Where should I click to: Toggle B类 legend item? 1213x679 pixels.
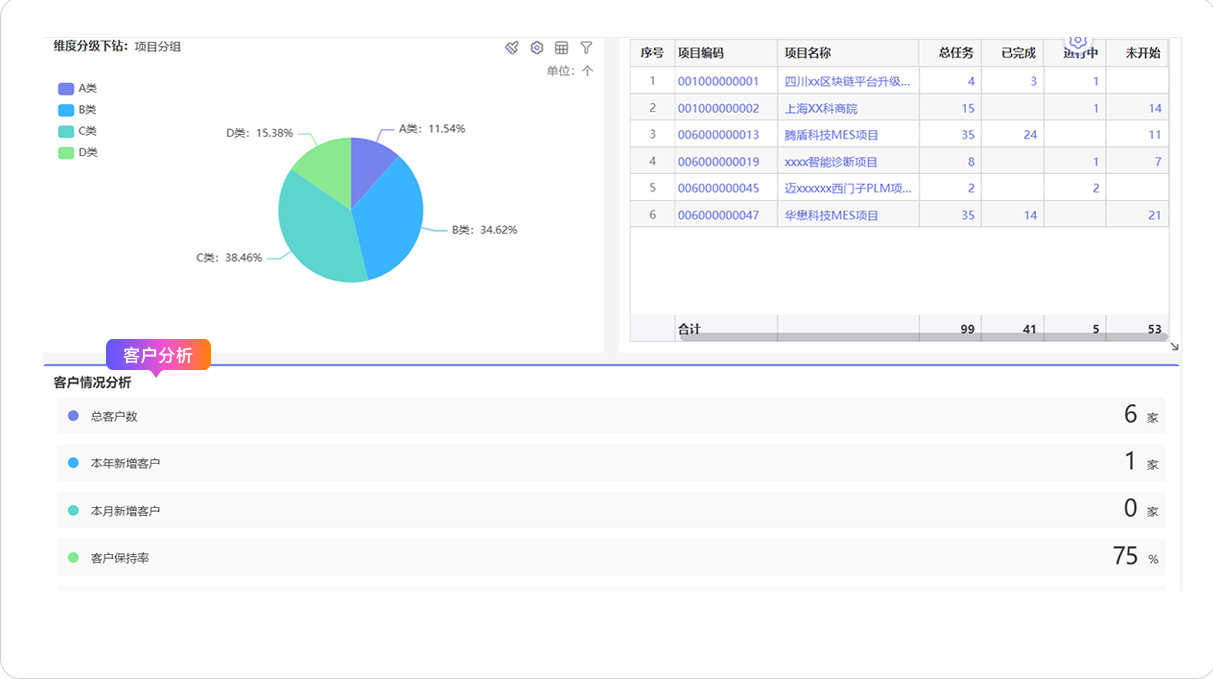[x=78, y=110]
